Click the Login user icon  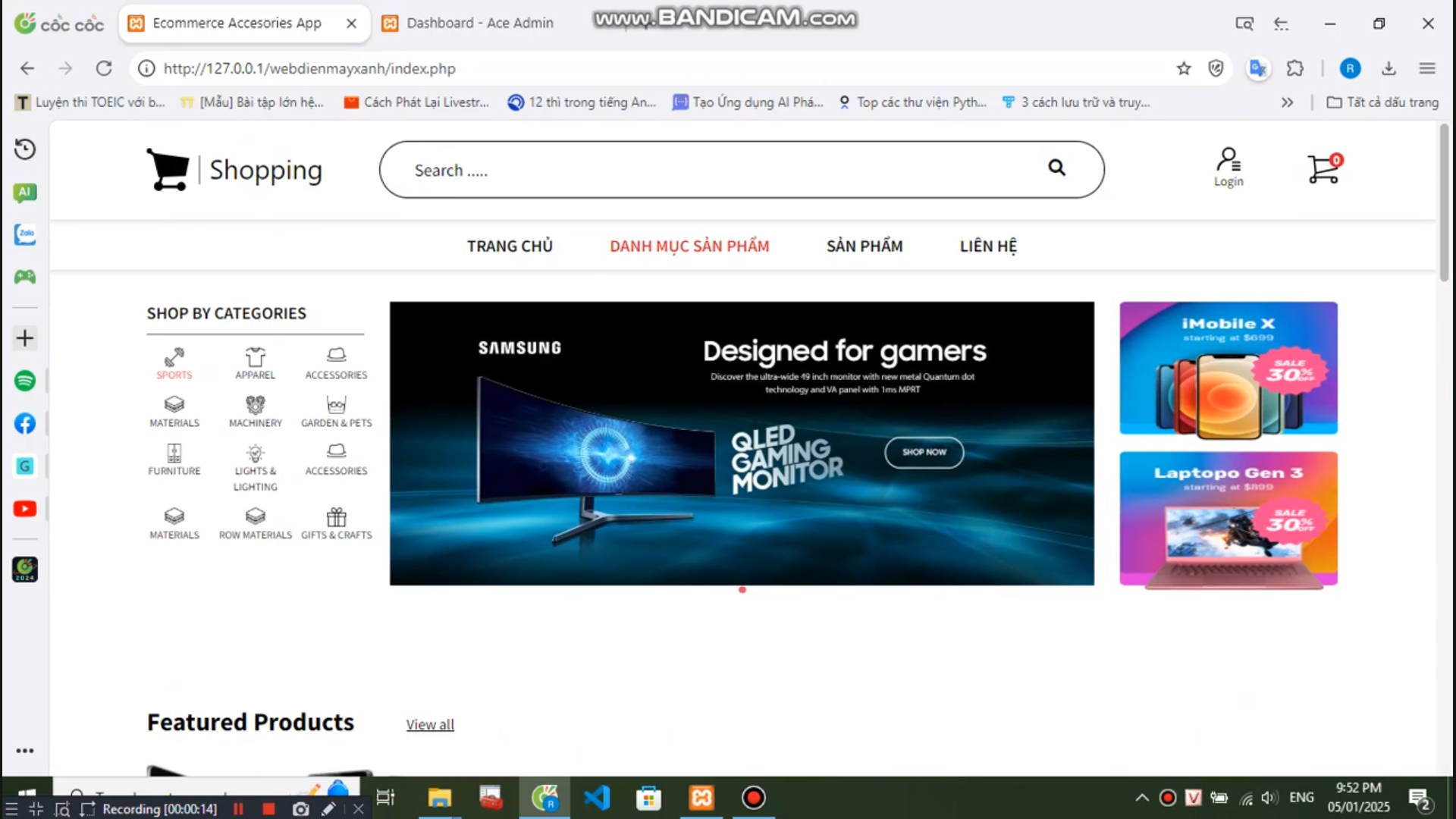[1228, 167]
